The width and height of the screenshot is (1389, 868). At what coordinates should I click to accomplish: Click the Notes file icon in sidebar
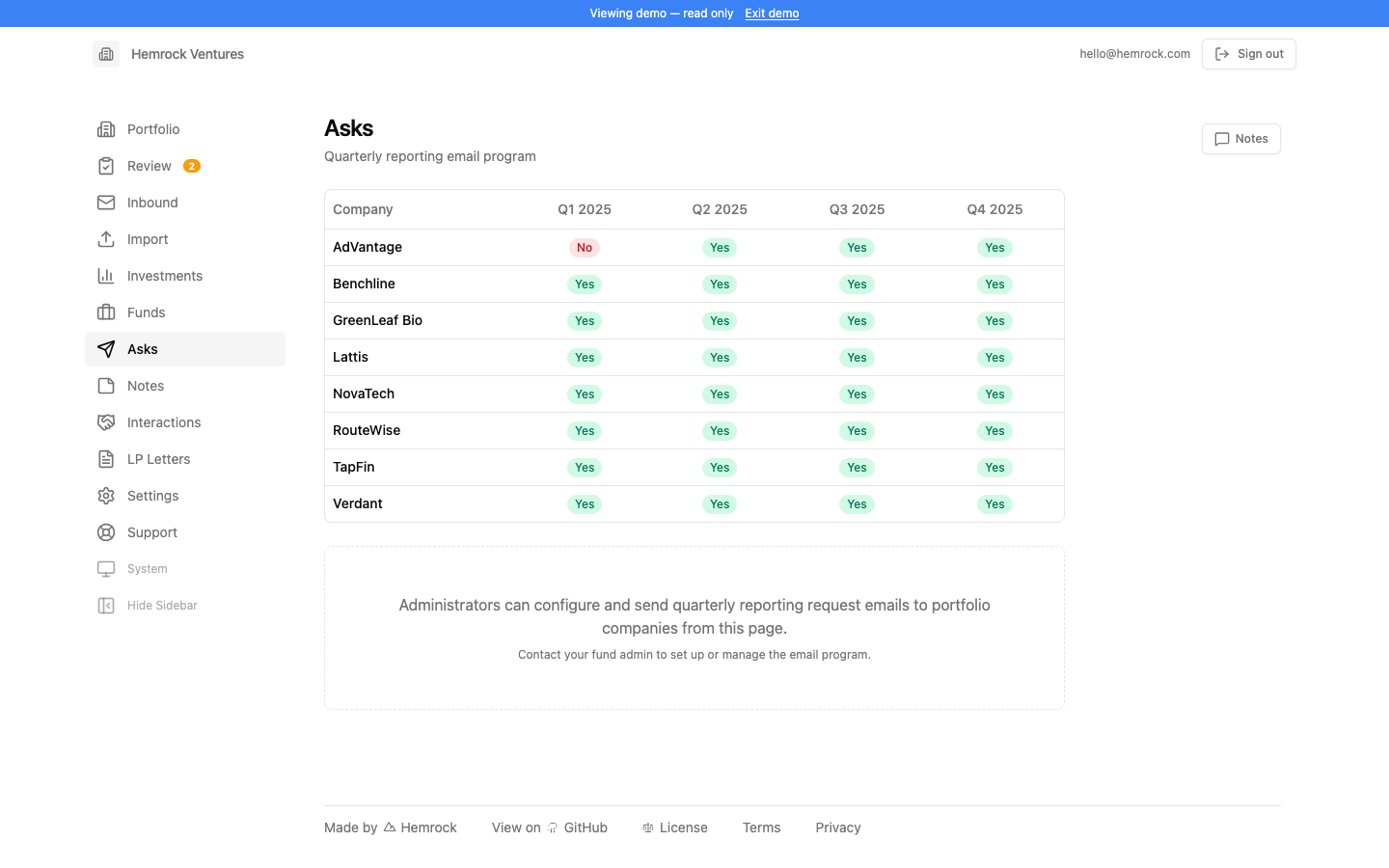point(106,386)
